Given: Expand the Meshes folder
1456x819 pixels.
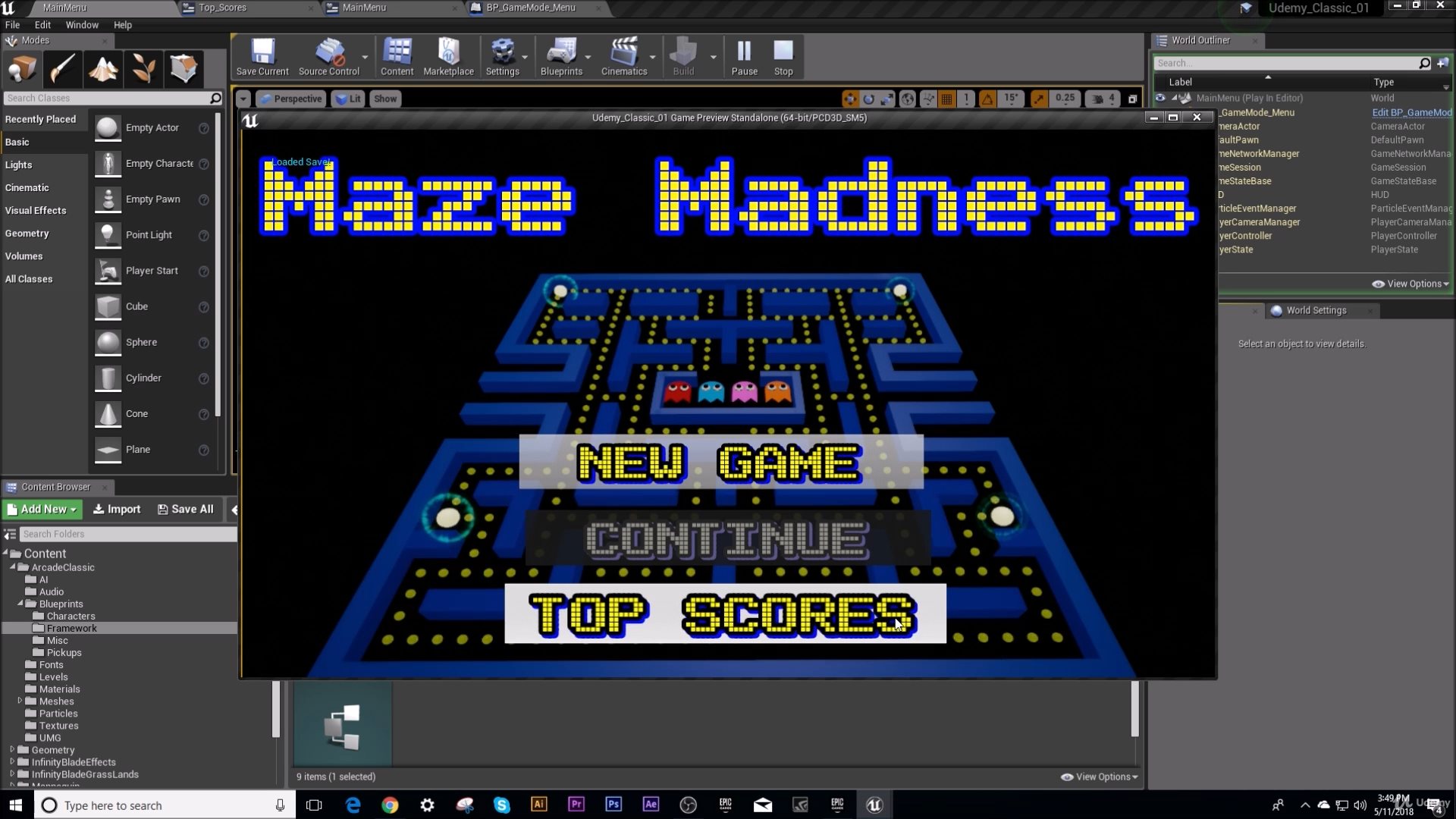Looking at the screenshot, I should coord(20,701).
